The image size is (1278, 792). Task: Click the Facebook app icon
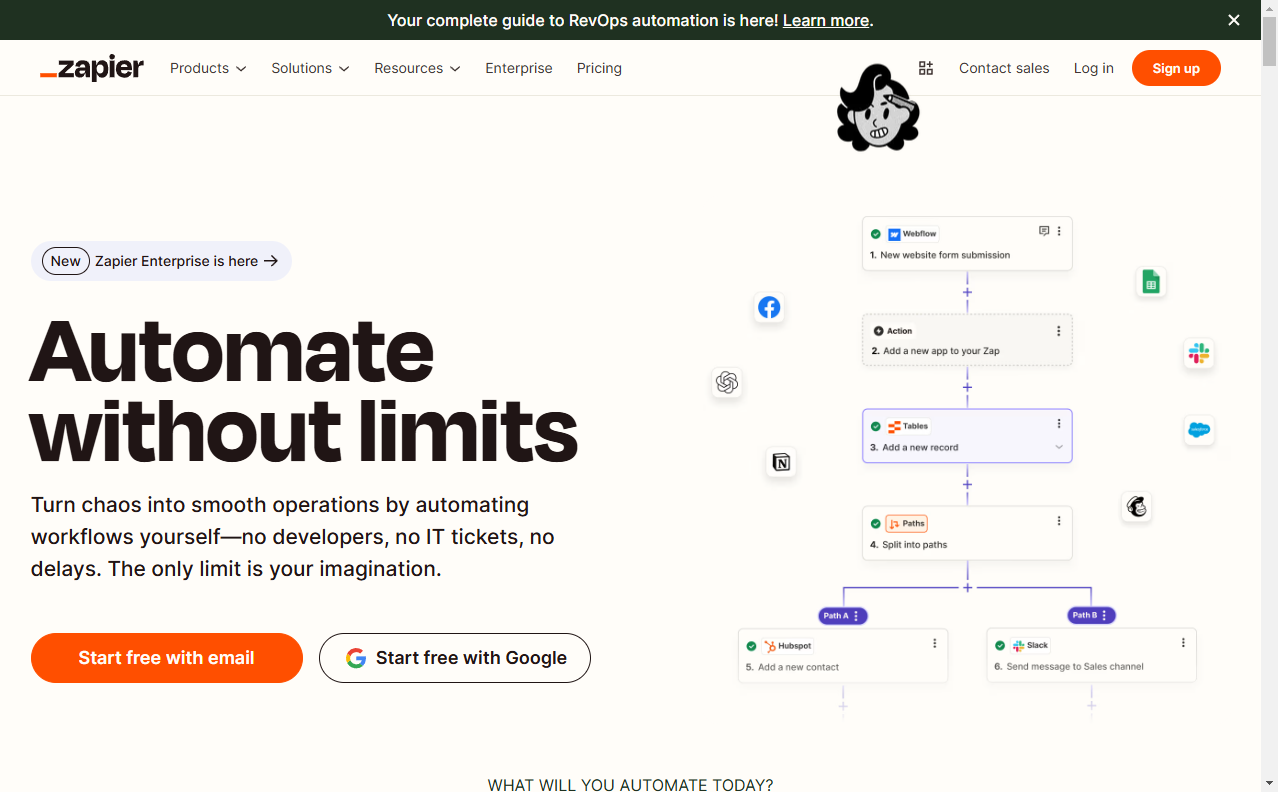769,307
